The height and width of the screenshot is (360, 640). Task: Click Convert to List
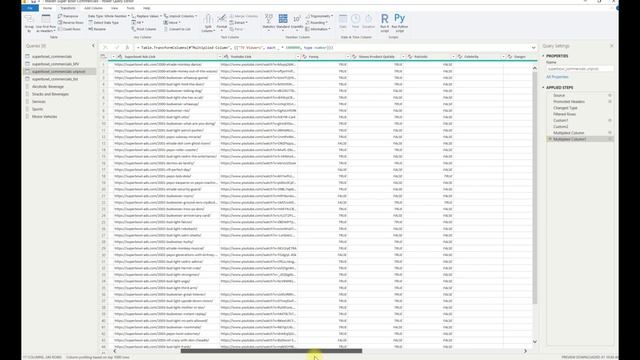pyautogui.click(x=177, y=29)
